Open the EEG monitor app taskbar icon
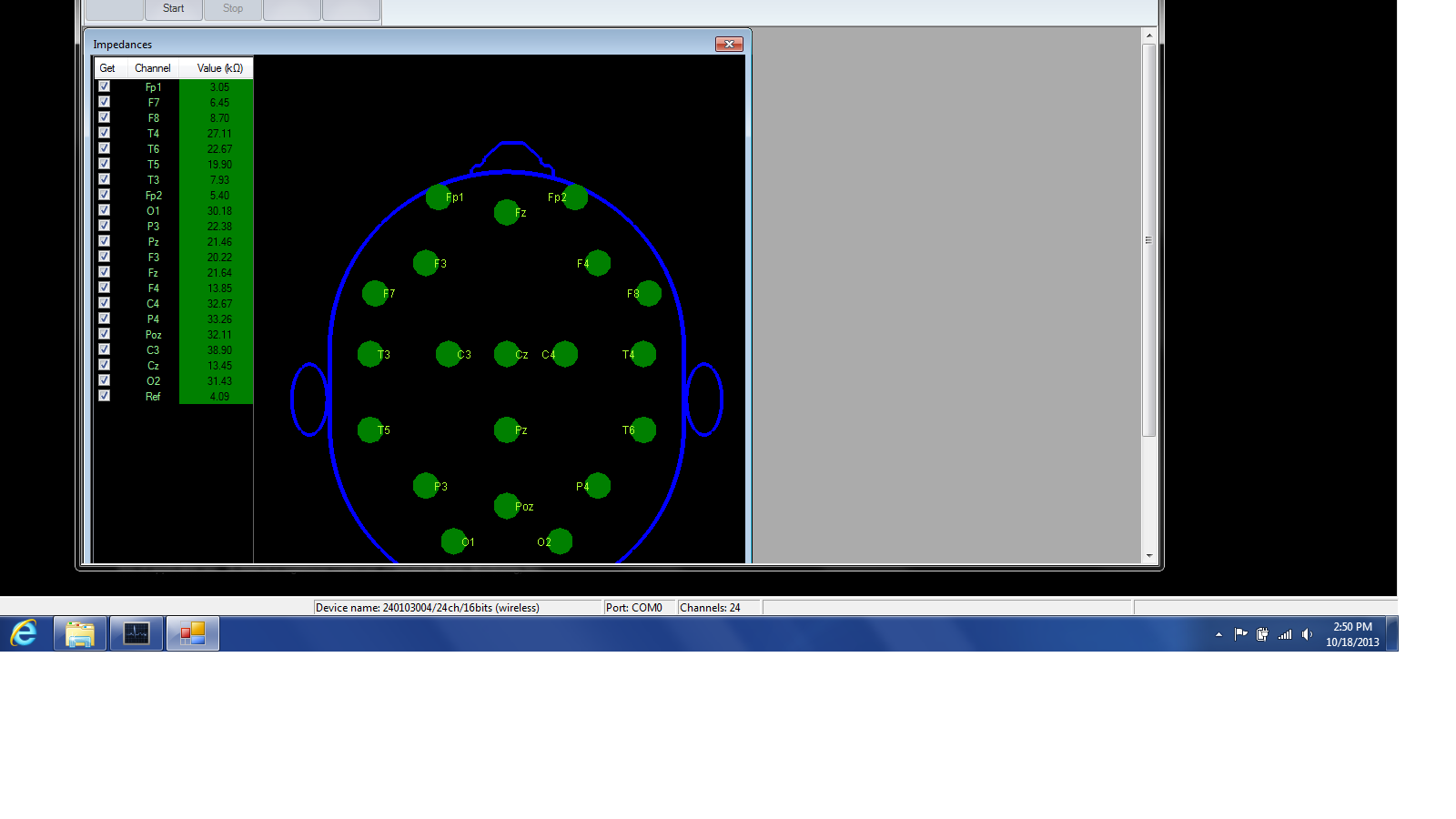 [136, 633]
